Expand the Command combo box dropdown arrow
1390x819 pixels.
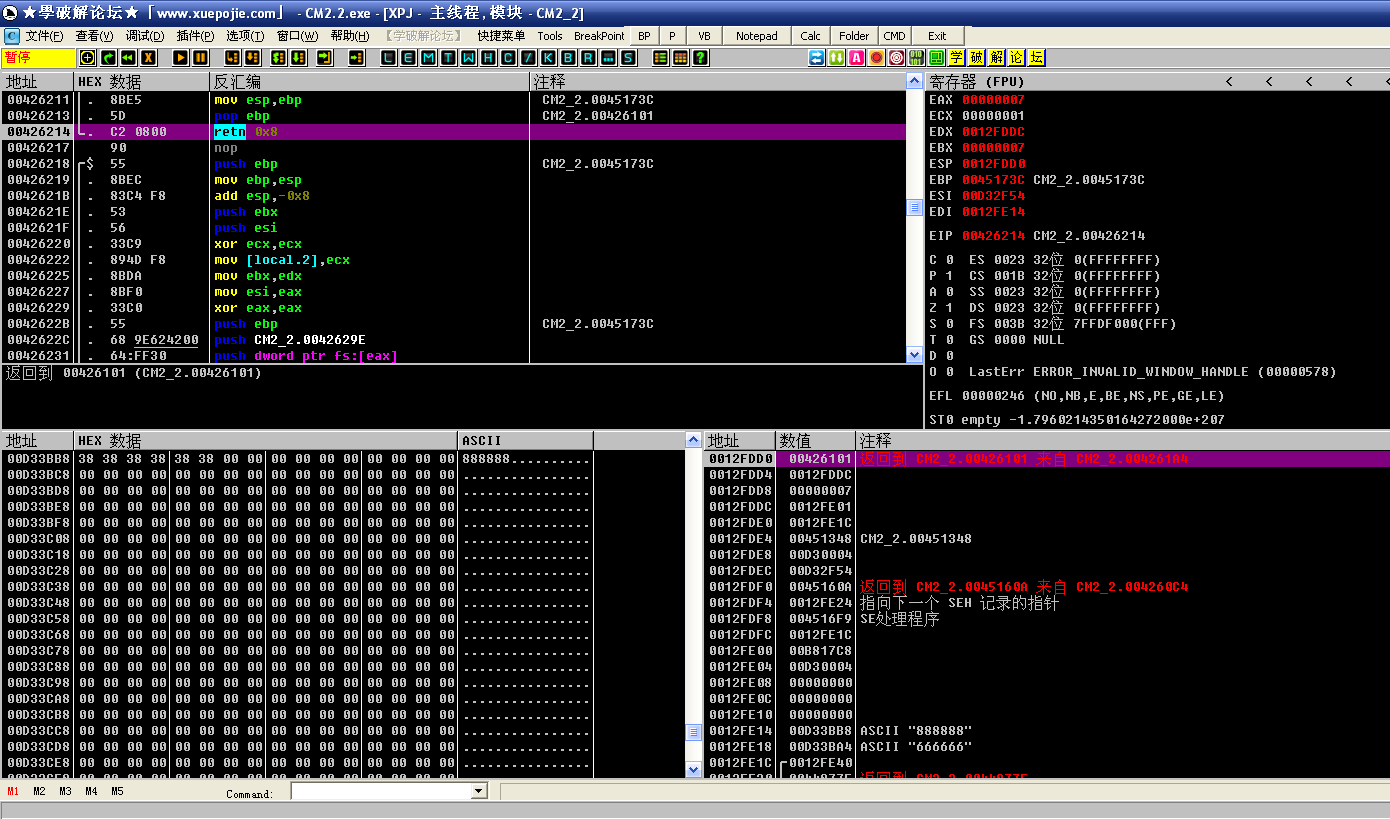pos(478,791)
